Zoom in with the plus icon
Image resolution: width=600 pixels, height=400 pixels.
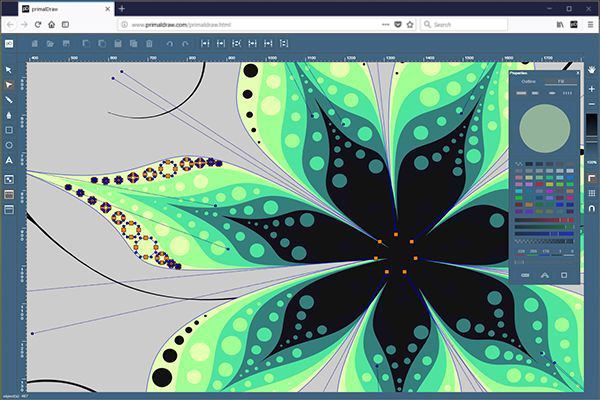pyautogui.click(x=592, y=89)
